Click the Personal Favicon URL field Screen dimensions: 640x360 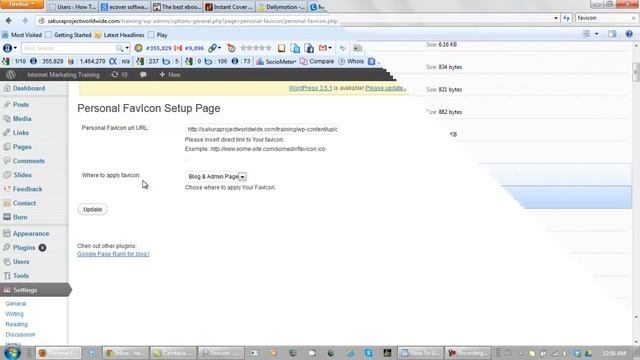[x=262, y=129]
